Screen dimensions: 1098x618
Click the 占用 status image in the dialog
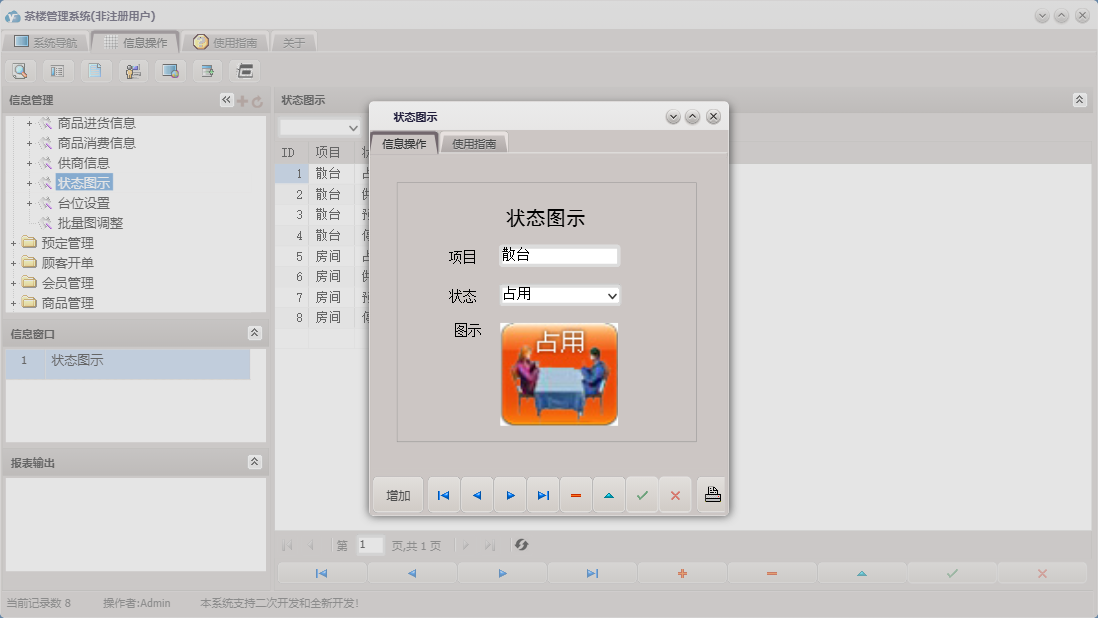(559, 373)
